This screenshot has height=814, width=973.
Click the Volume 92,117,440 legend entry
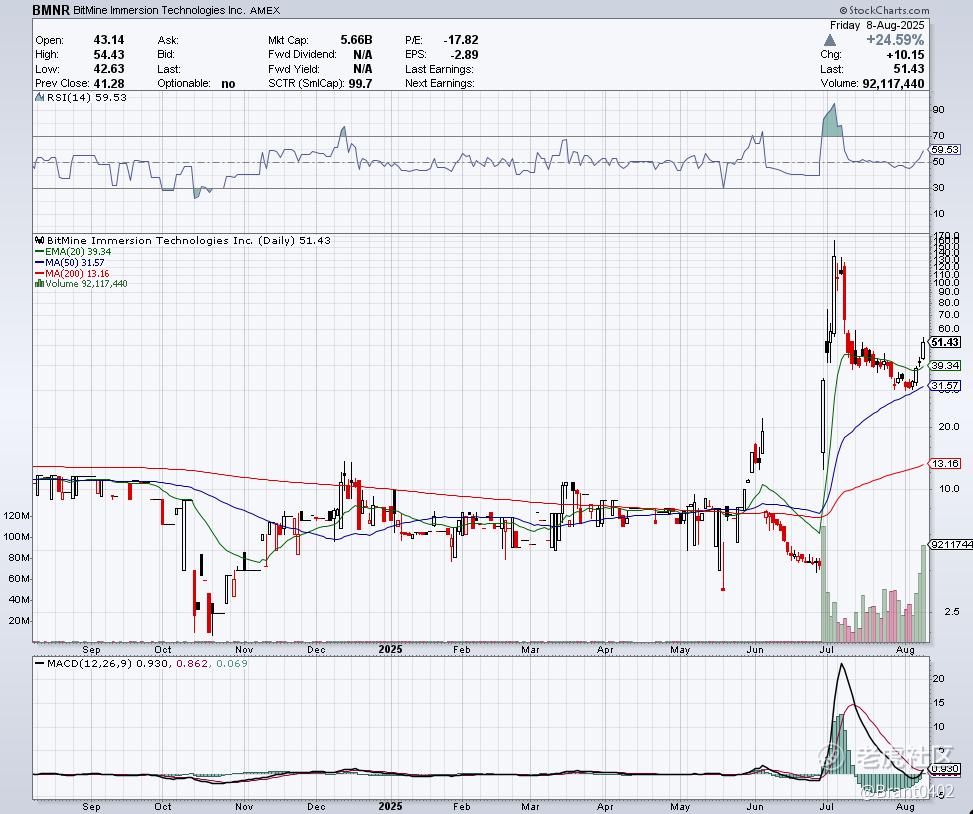pos(86,284)
